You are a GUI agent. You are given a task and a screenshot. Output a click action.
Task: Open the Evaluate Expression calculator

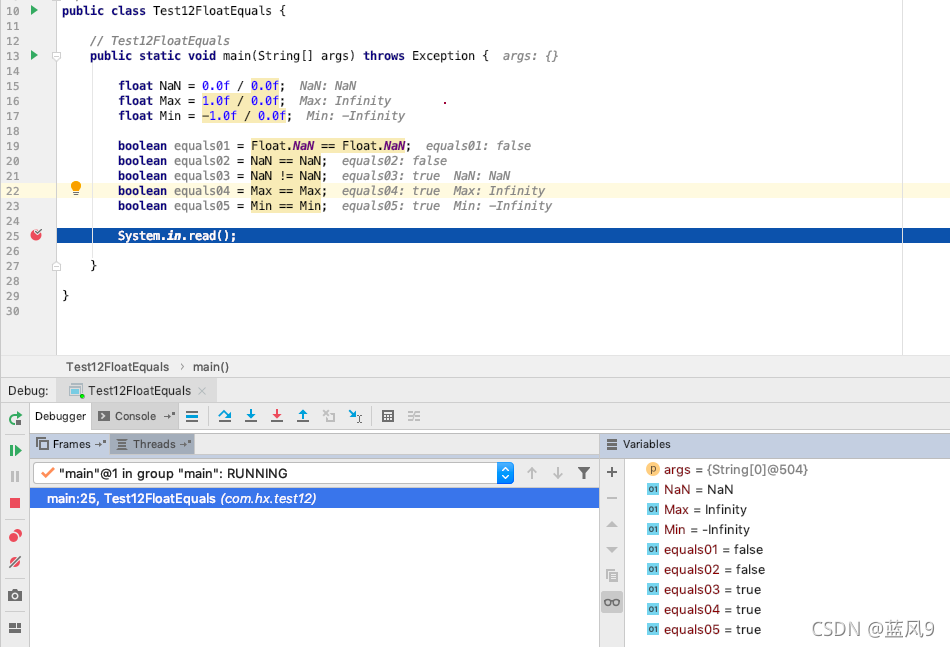388,416
